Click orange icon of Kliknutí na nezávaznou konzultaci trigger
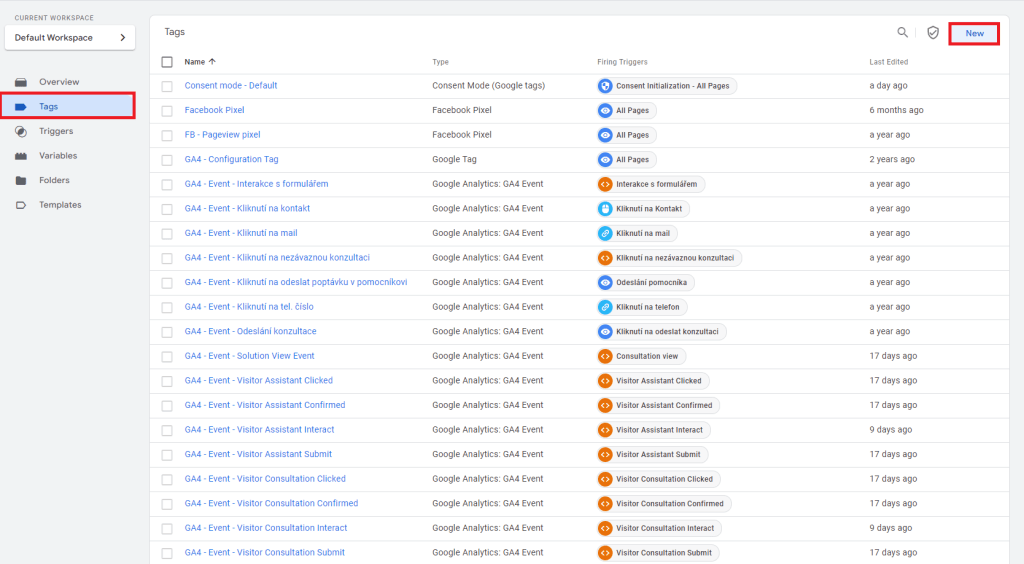1024x564 pixels. pyautogui.click(x=605, y=258)
